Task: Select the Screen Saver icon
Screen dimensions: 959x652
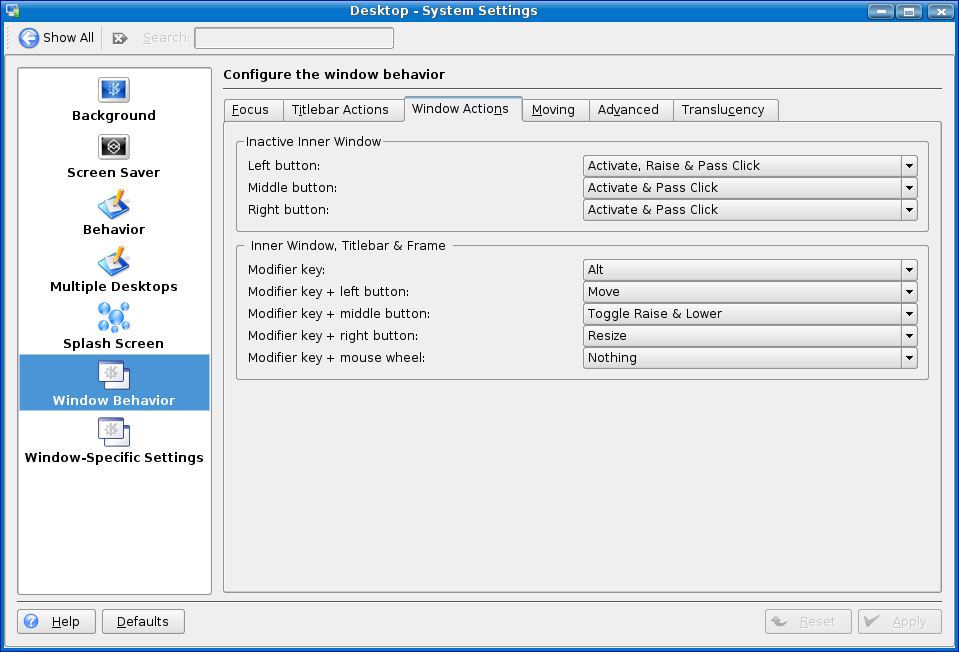Action: [x=113, y=147]
